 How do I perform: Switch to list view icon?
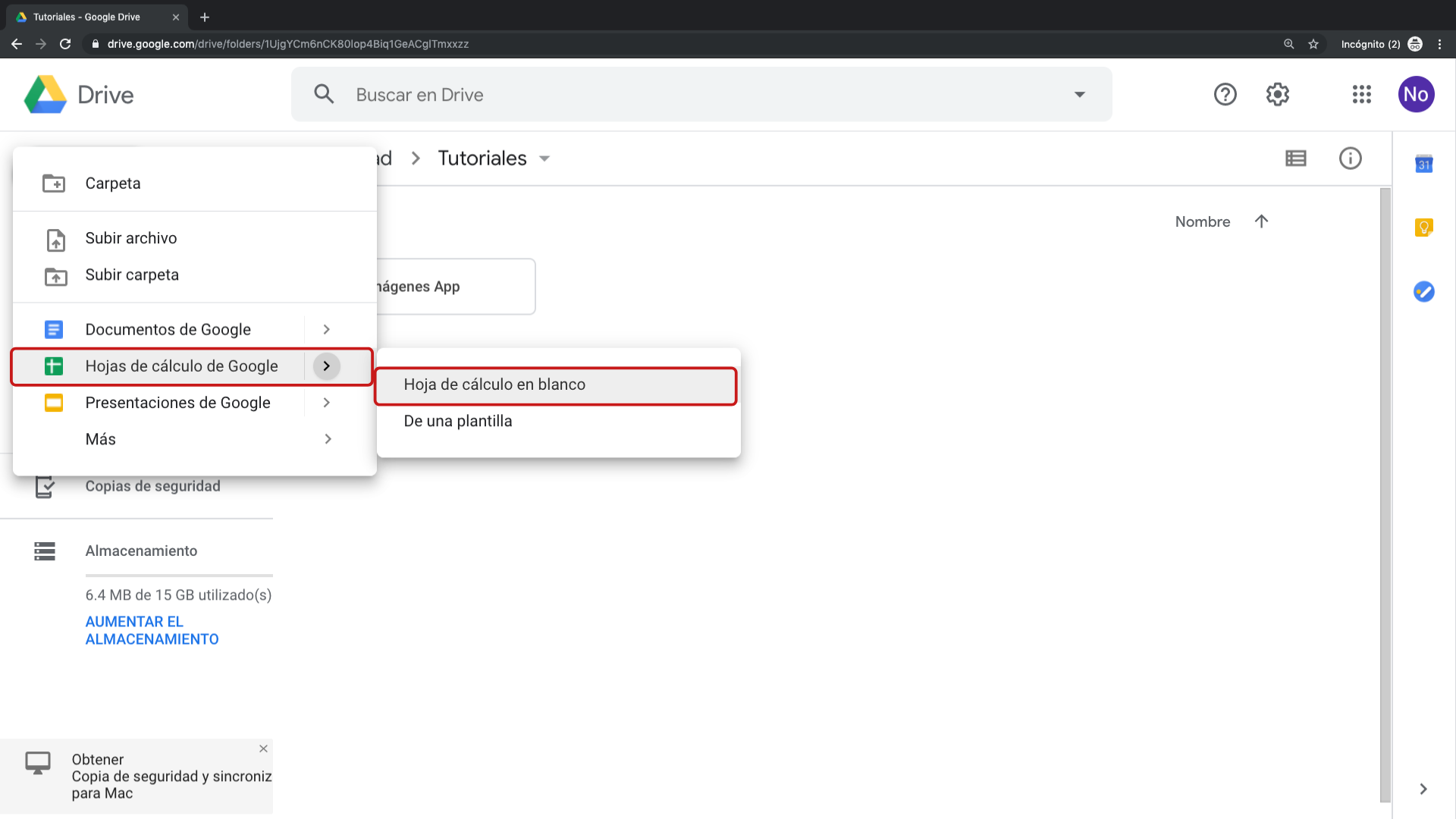point(1296,158)
